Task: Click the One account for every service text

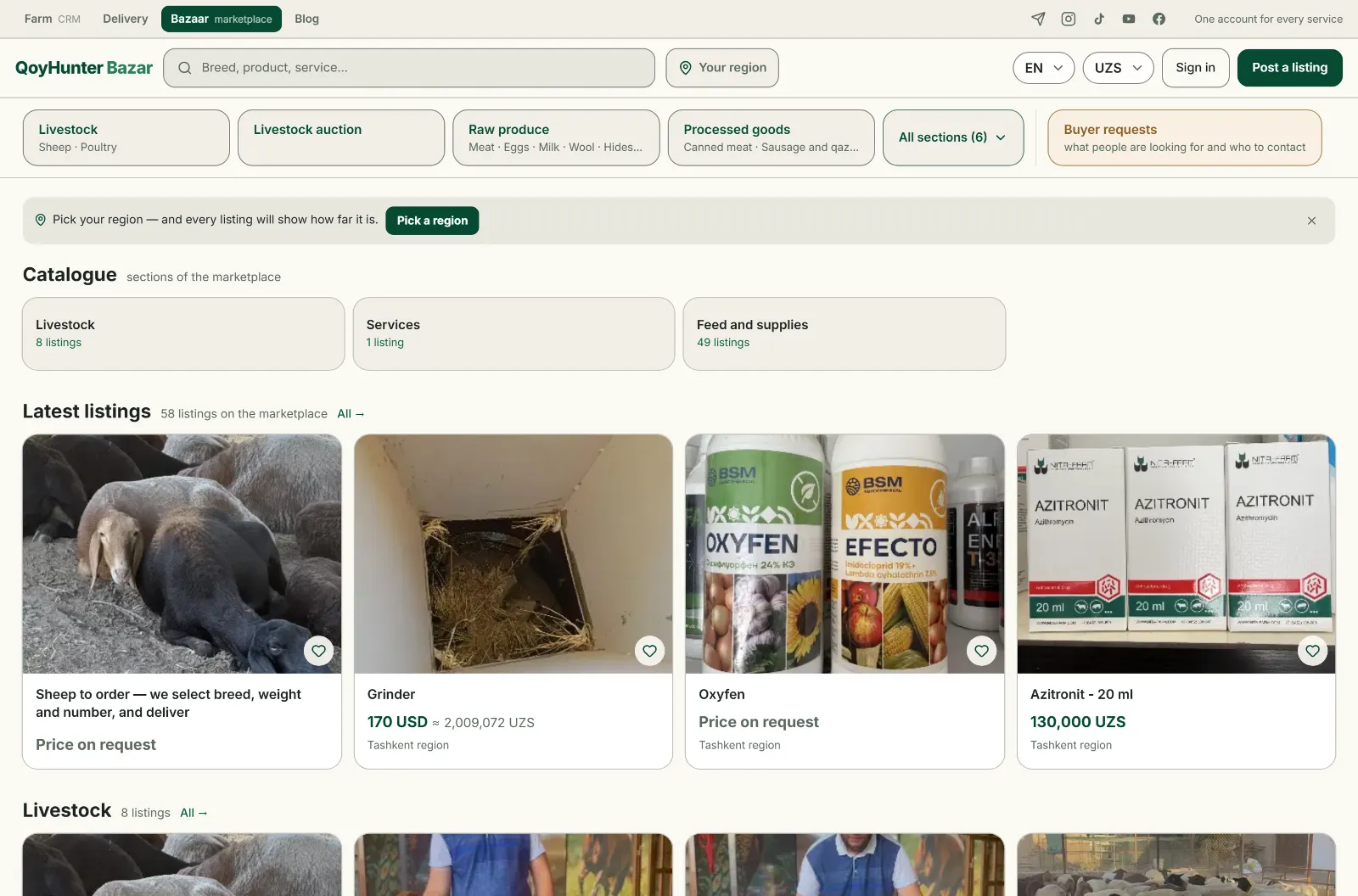Action: click(x=1268, y=19)
